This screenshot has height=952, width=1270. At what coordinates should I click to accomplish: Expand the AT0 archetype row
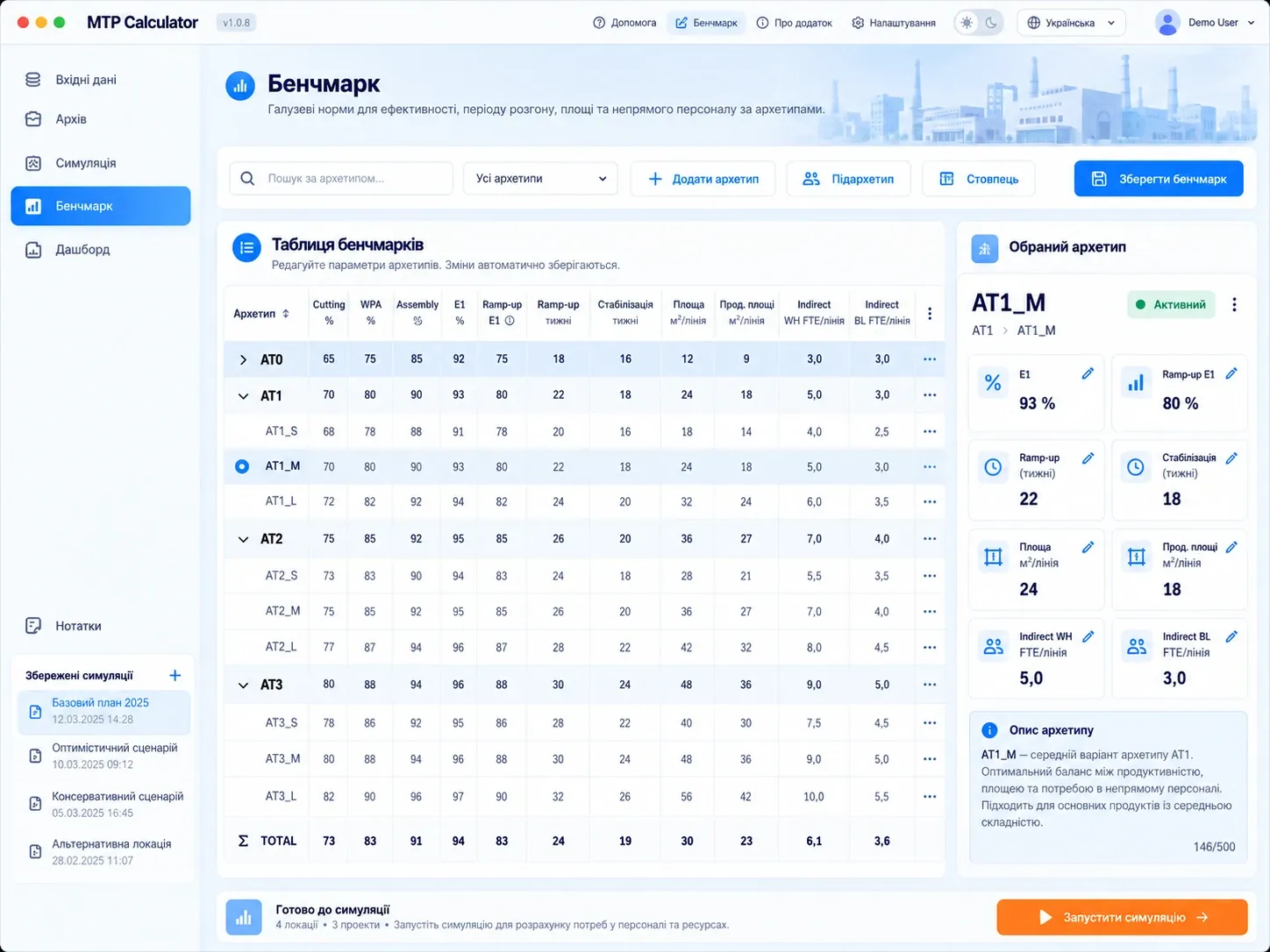(243, 359)
